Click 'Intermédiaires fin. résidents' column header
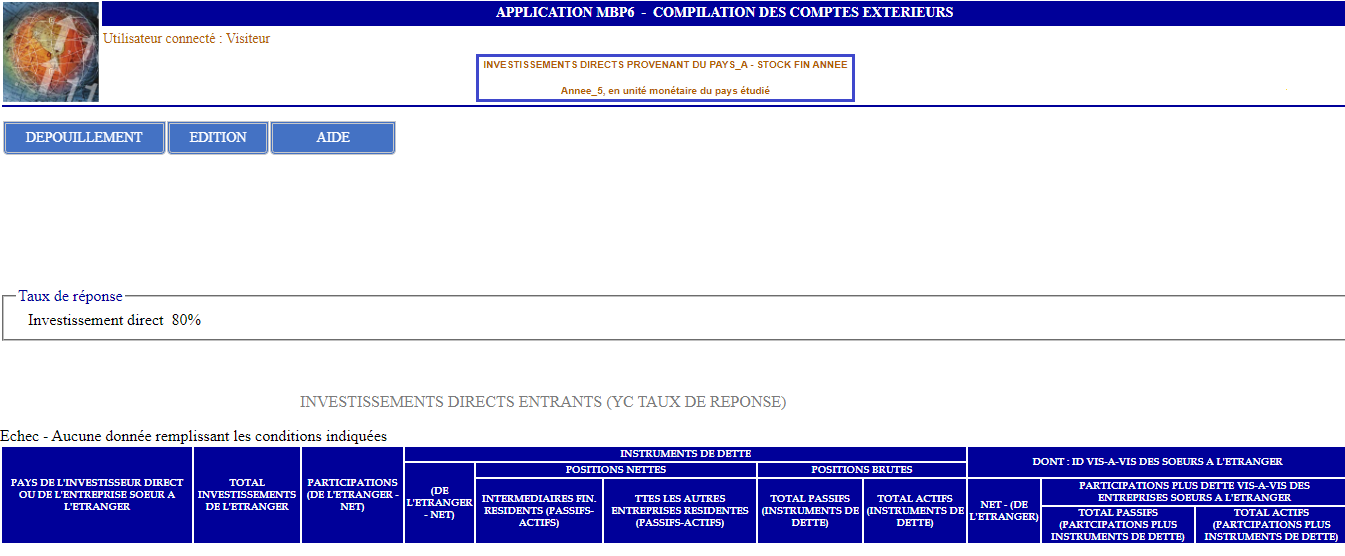 (539, 510)
